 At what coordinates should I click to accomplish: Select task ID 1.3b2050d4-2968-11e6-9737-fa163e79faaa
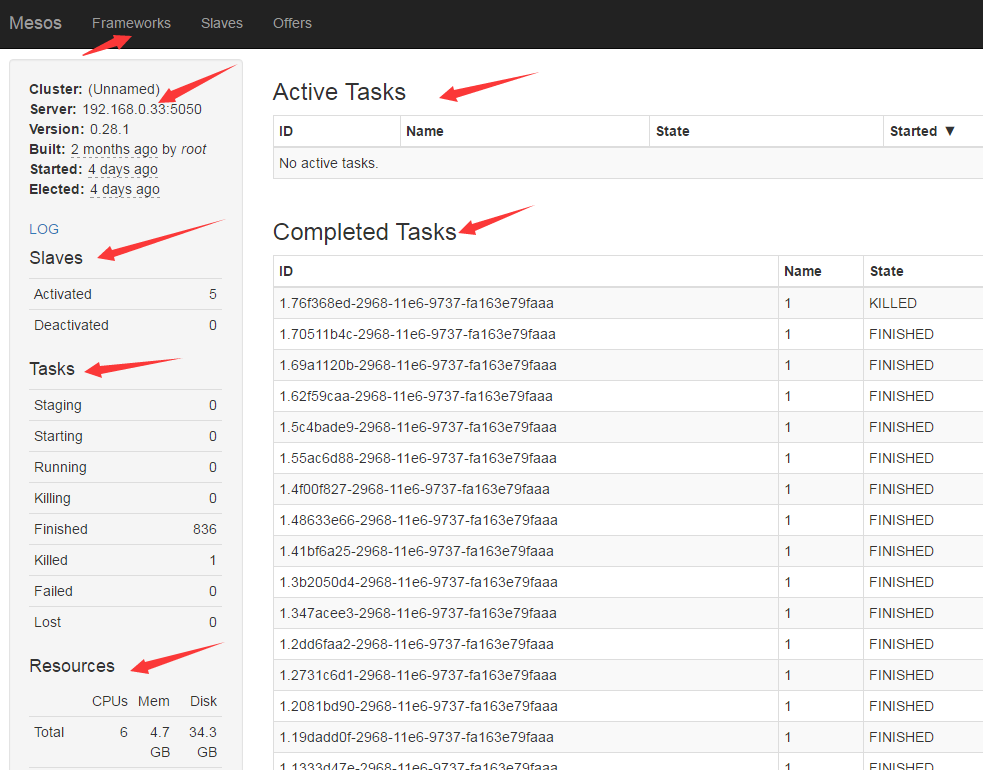[419, 583]
